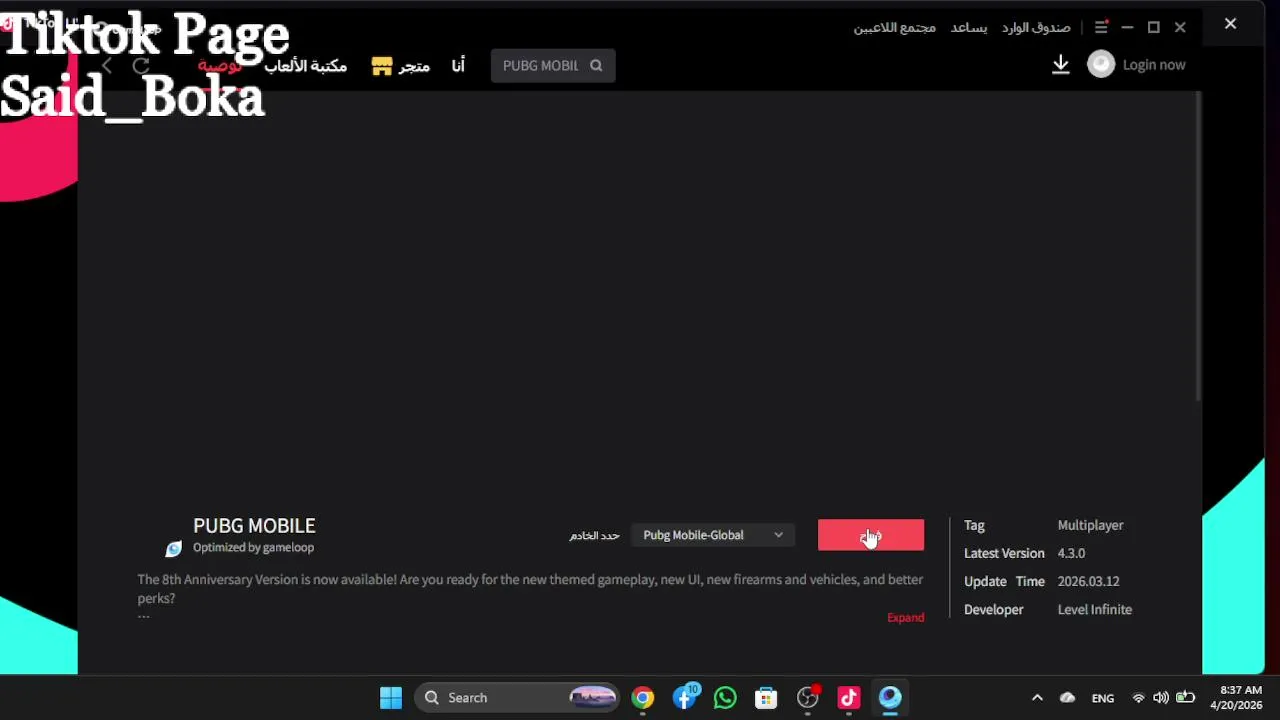The image size is (1280, 720).
Task: Open Facebook from the taskbar
Action: coord(684,698)
